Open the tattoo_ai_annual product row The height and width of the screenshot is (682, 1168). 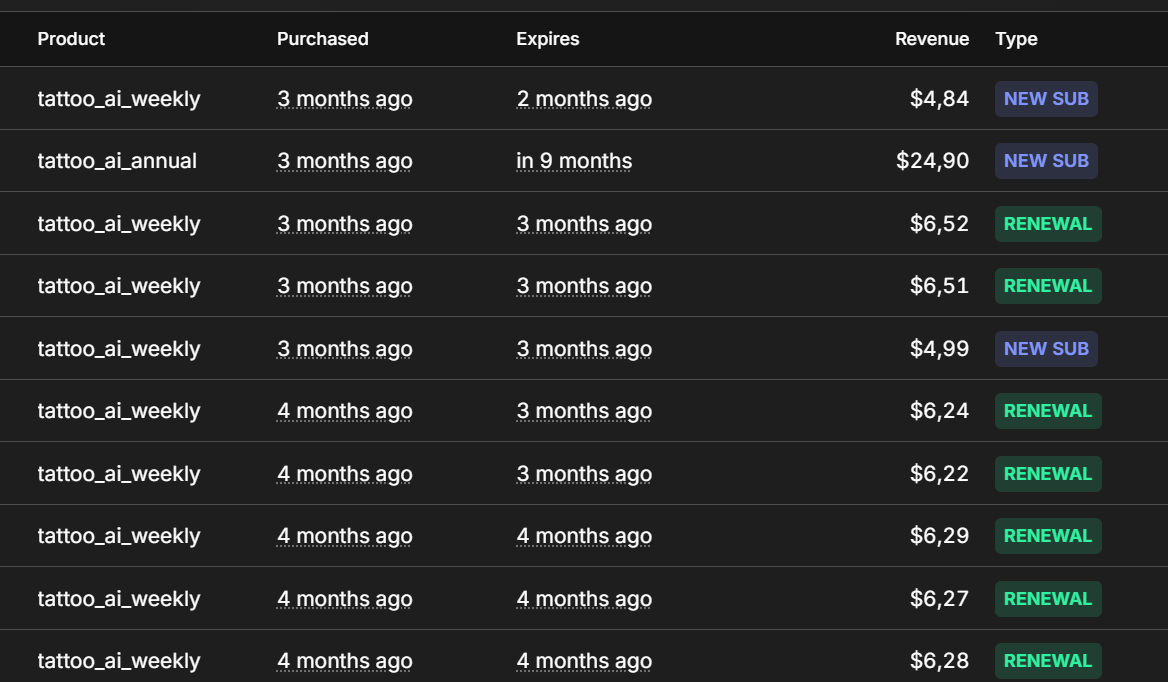pyautogui.click(x=584, y=161)
